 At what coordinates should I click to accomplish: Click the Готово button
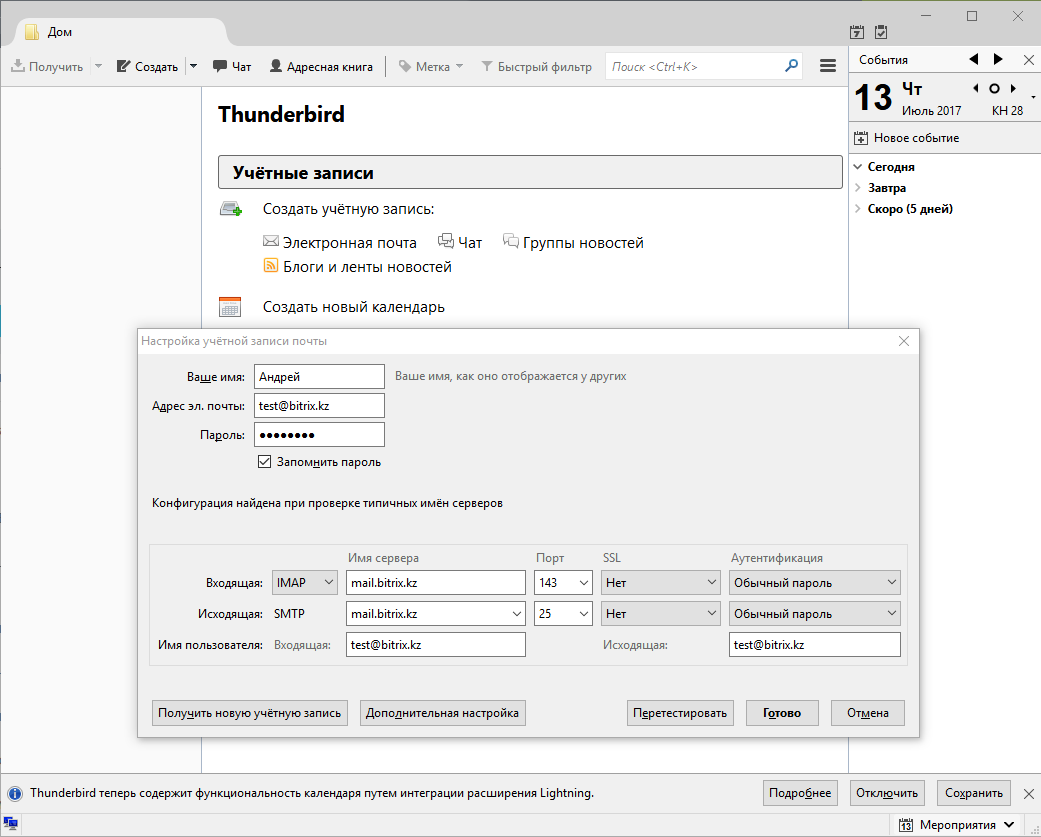point(782,713)
